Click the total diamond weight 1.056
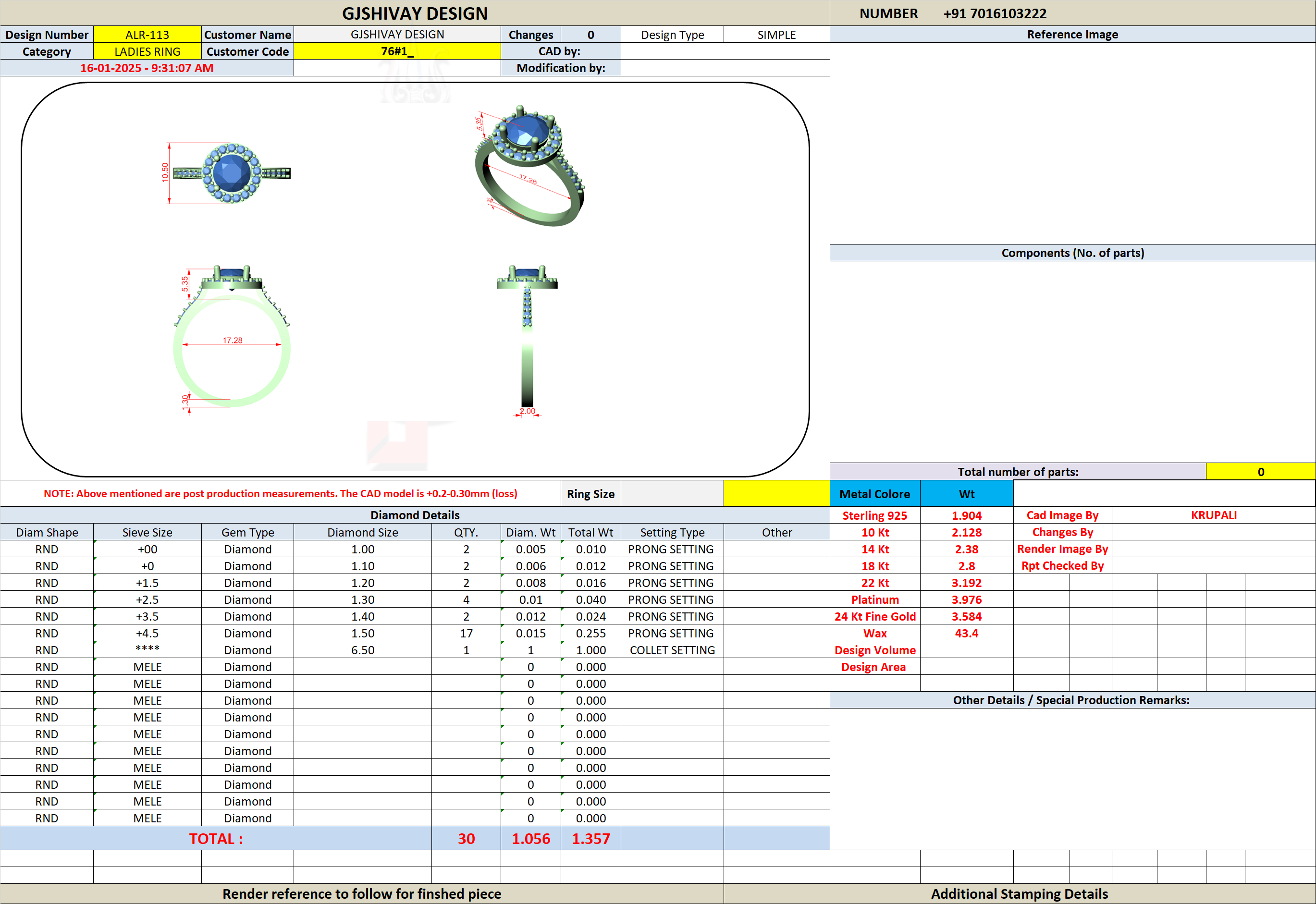 tap(531, 838)
